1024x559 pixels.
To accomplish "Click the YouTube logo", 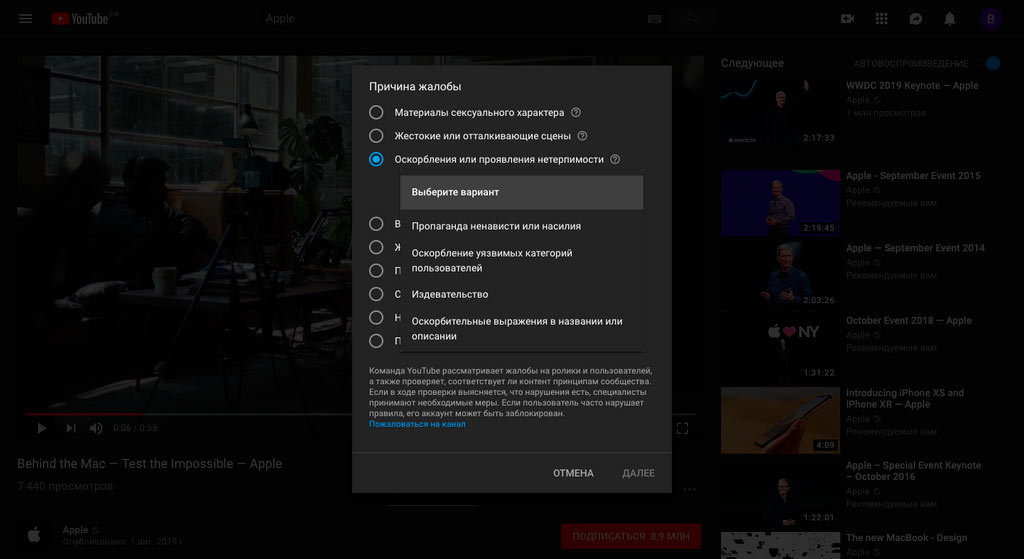I will point(80,18).
